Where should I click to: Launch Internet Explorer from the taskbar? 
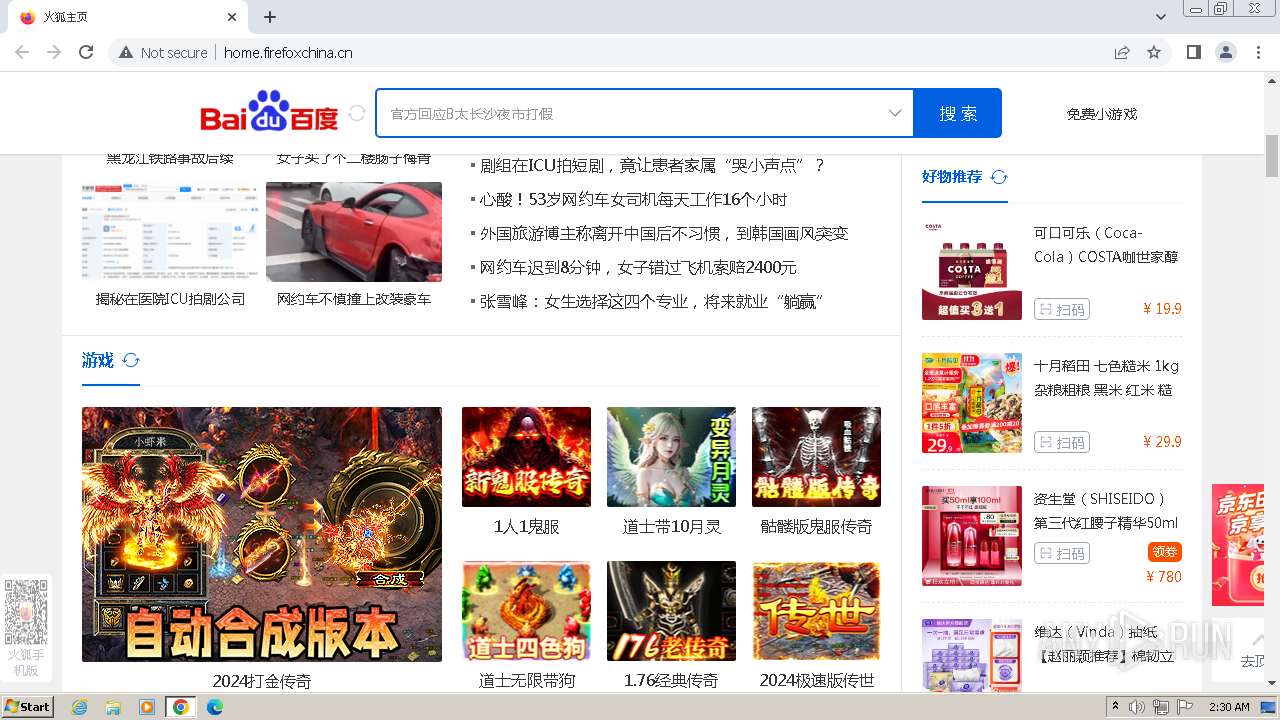tap(79, 707)
